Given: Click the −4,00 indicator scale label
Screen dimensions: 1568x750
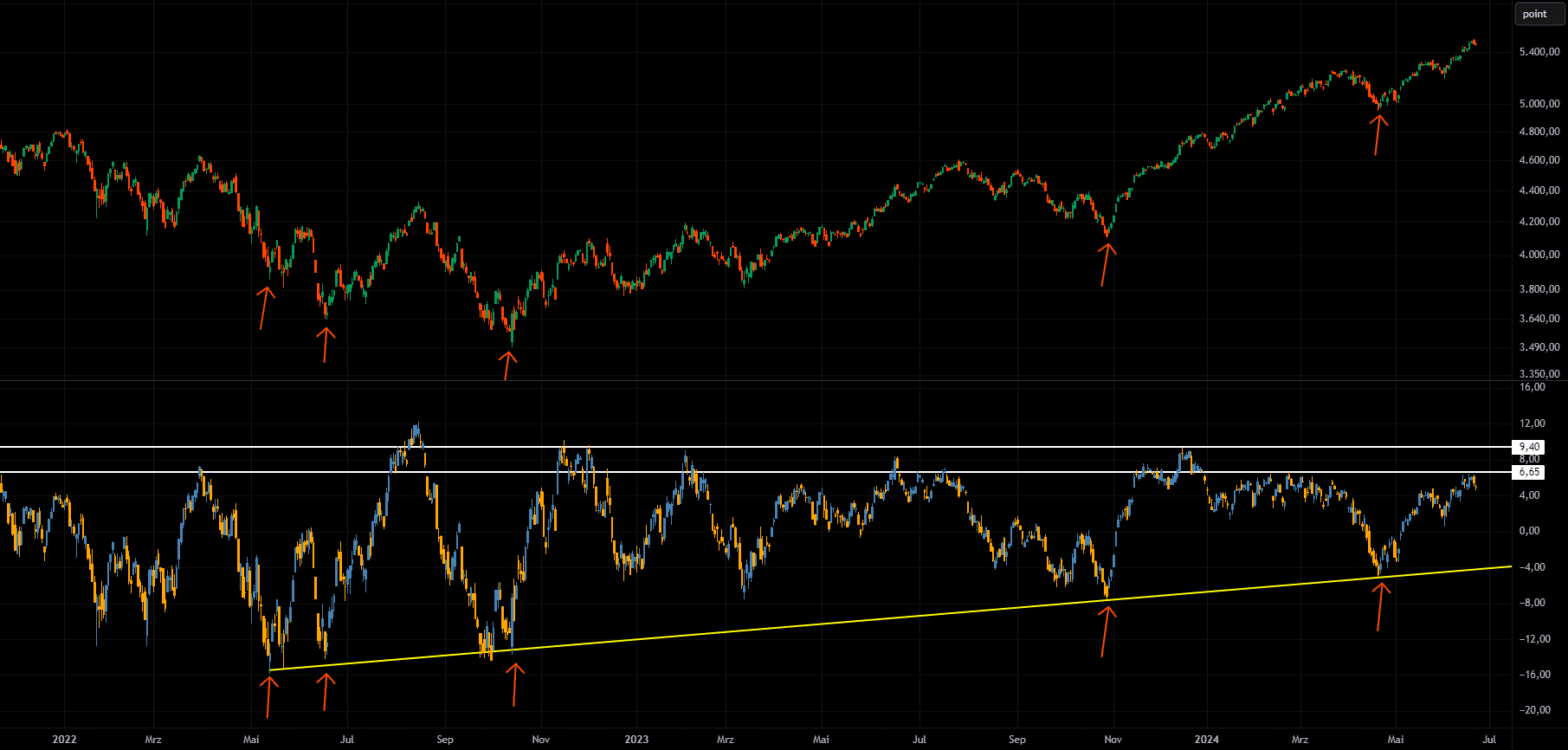Looking at the screenshot, I should (1533, 567).
